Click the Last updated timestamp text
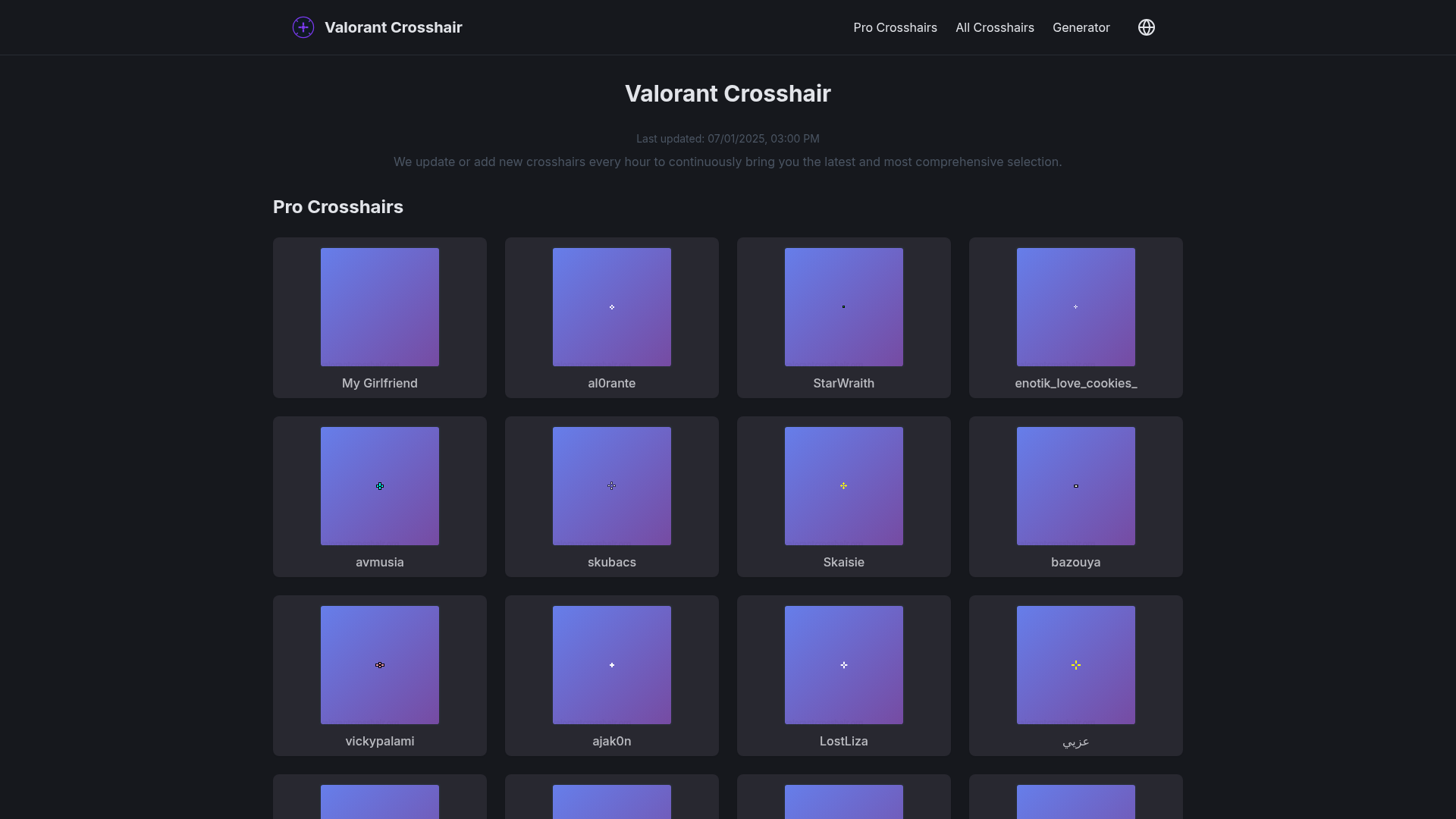The width and height of the screenshot is (1456, 819). click(x=728, y=139)
